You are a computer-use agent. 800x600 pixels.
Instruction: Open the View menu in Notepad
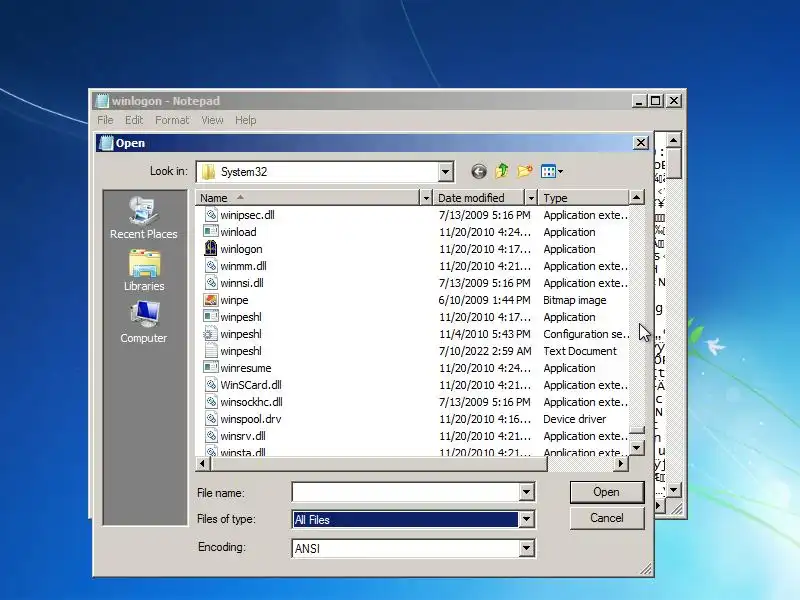(x=212, y=120)
